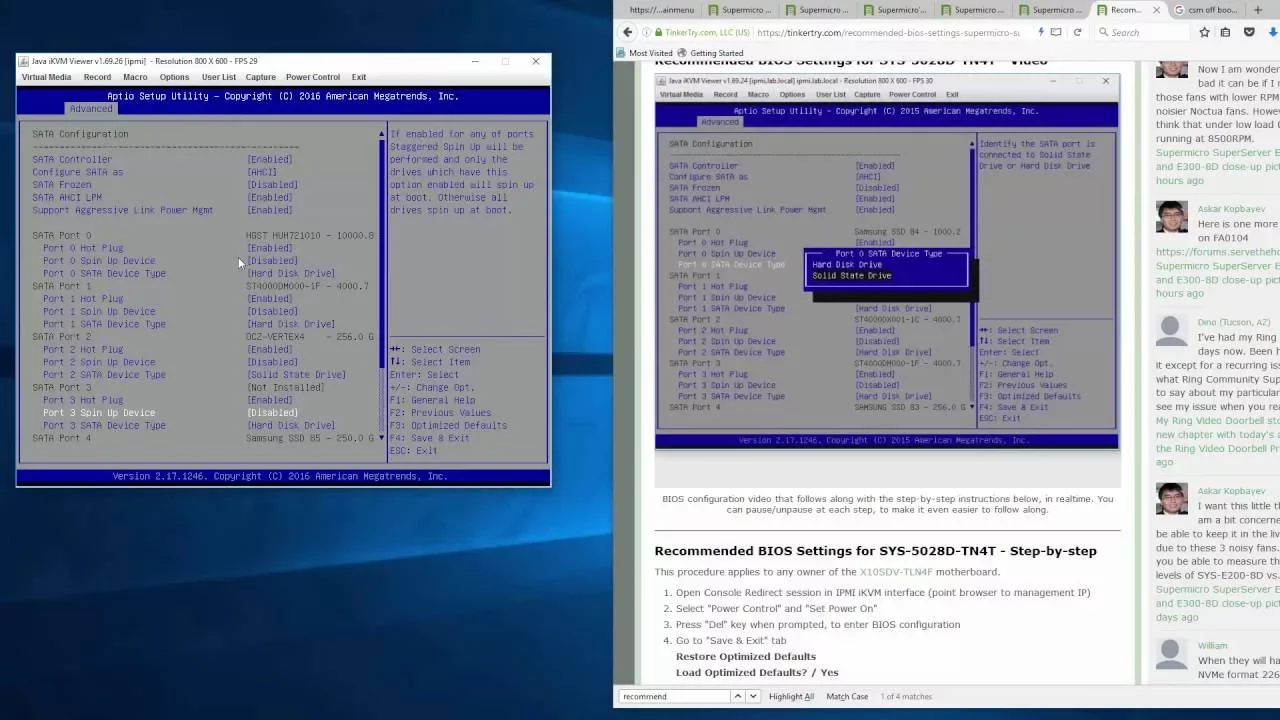This screenshot has width=1280, height=720.
Task: Open the Macro menu in iKVM Viewer
Action: tap(135, 77)
